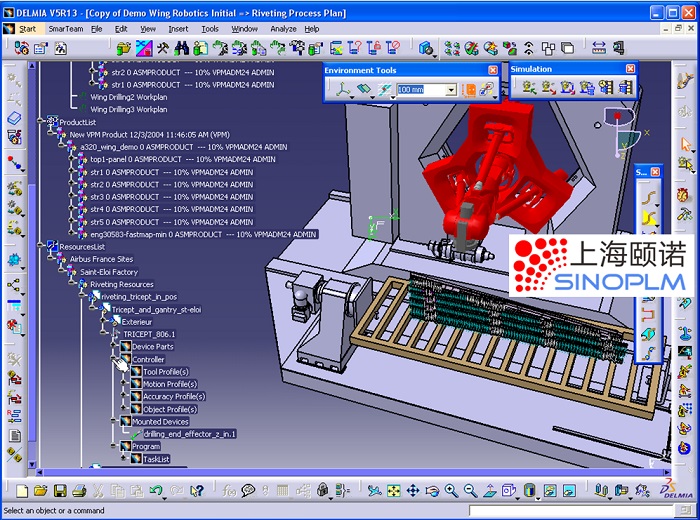Select the Riveting Resources tree node

[121, 284]
